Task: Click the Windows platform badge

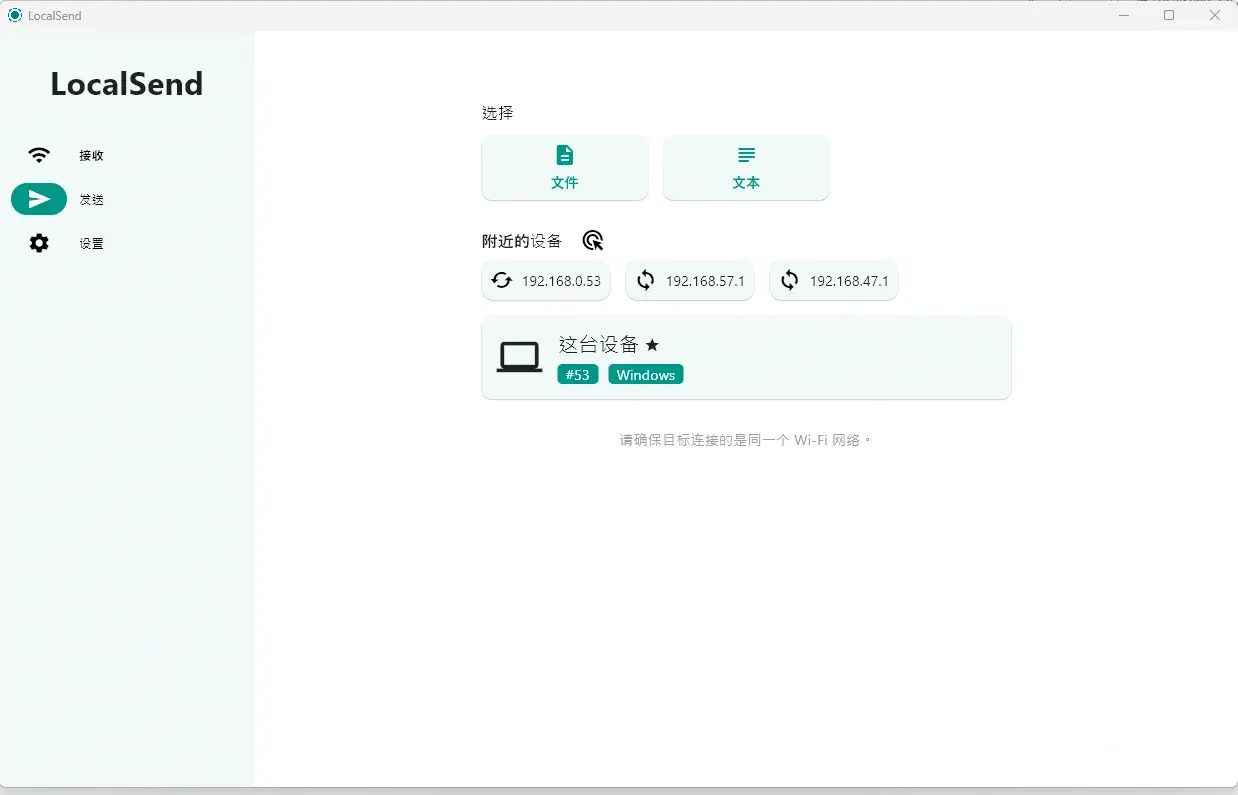Action: pos(645,374)
